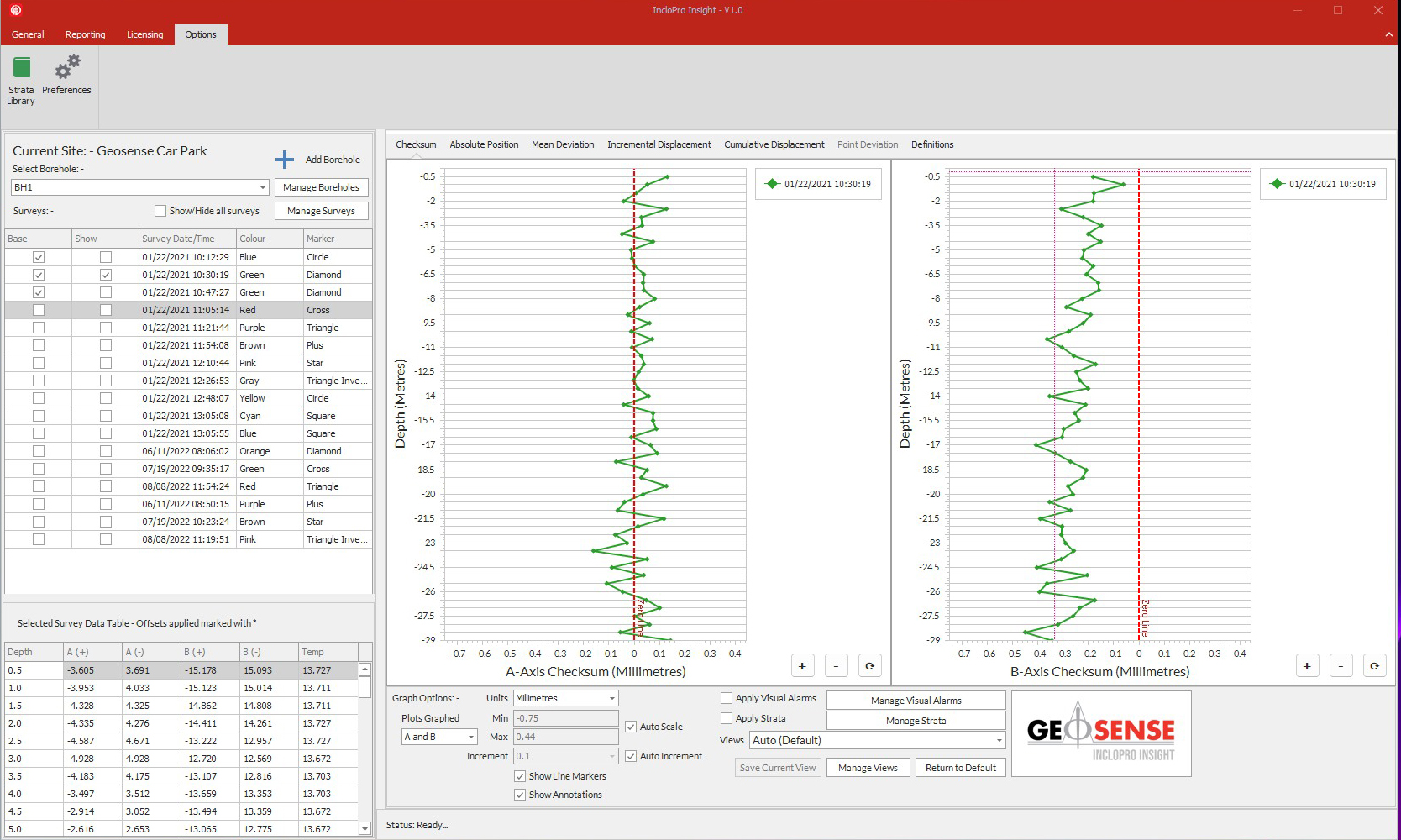Open the Definitions tab
The image size is (1401, 840).
932,144
